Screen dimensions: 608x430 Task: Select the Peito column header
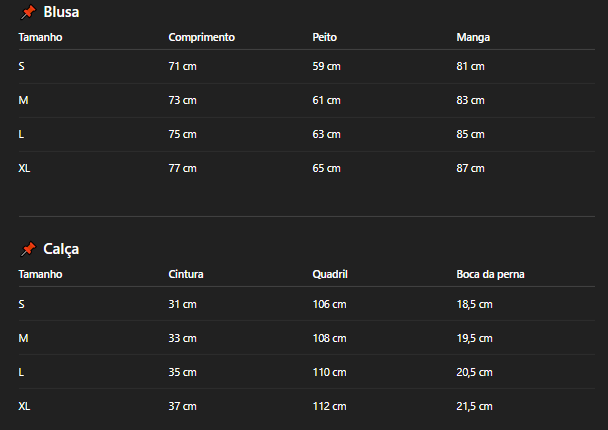pyautogui.click(x=324, y=37)
